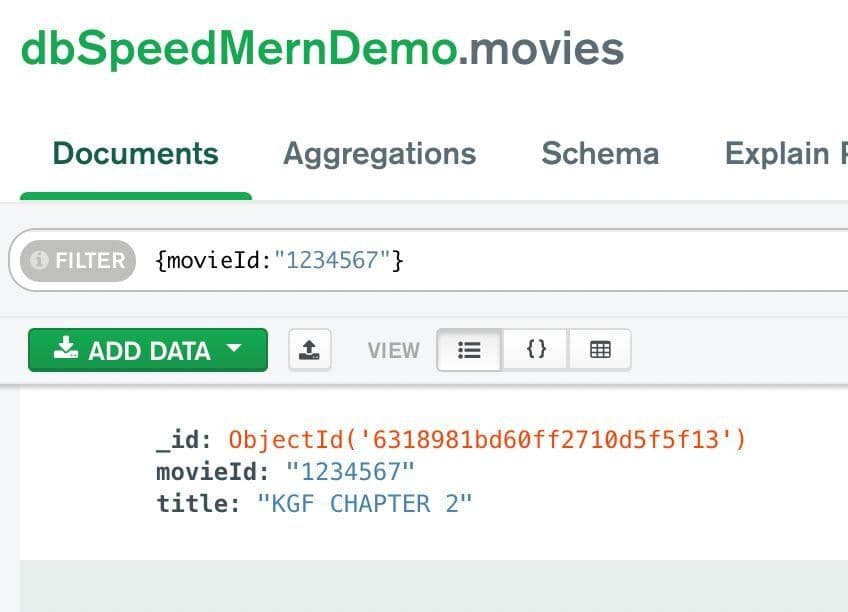Screen dimensions: 848x612
Task: Expand the ADD DATA dropdown arrow
Action: (x=234, y=349)
